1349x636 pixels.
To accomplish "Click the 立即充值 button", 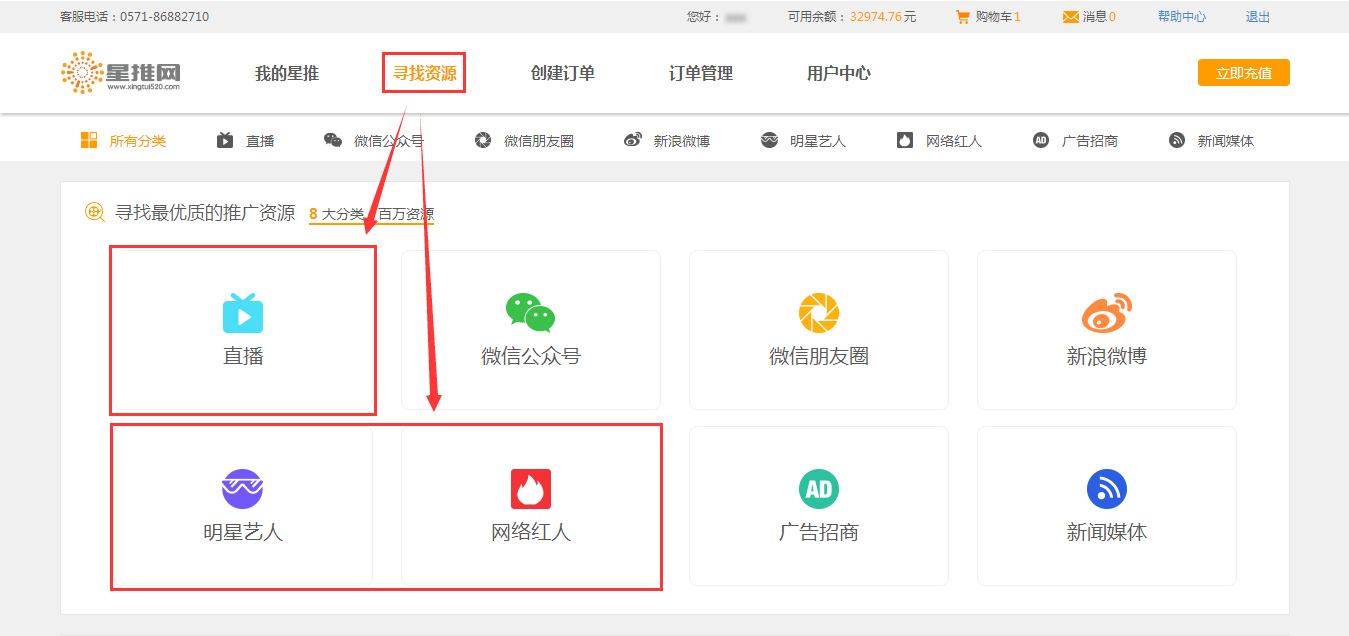I will (x=1244, y=73).
